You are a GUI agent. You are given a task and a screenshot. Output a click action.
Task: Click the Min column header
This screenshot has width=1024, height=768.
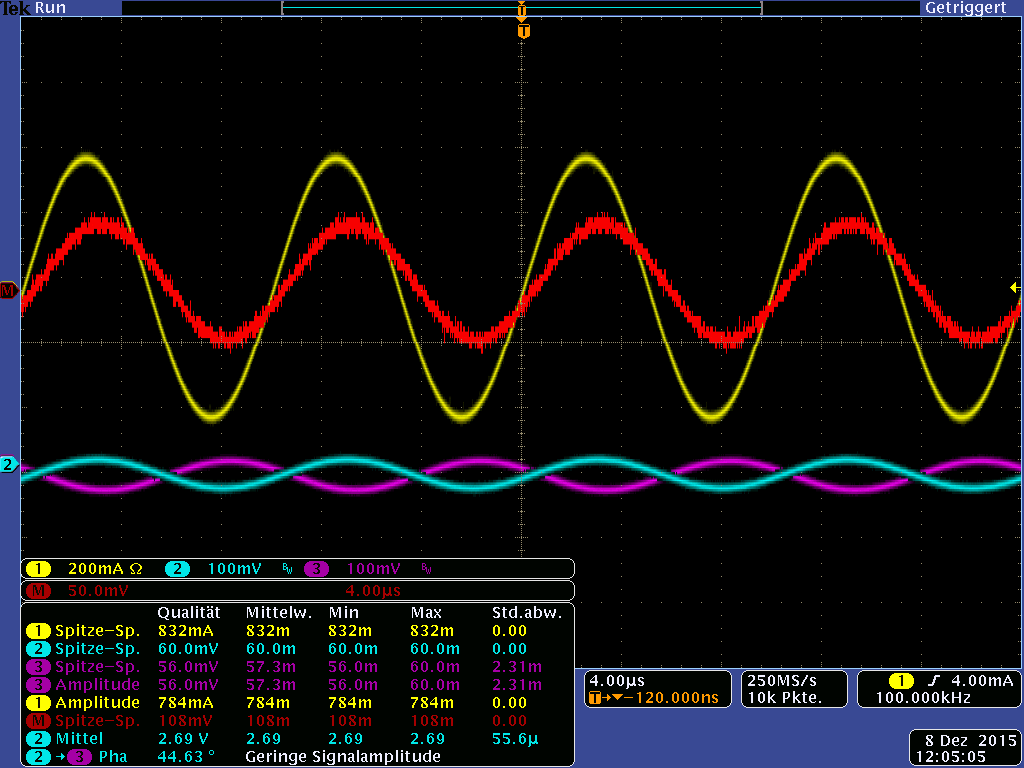(344, 613)
